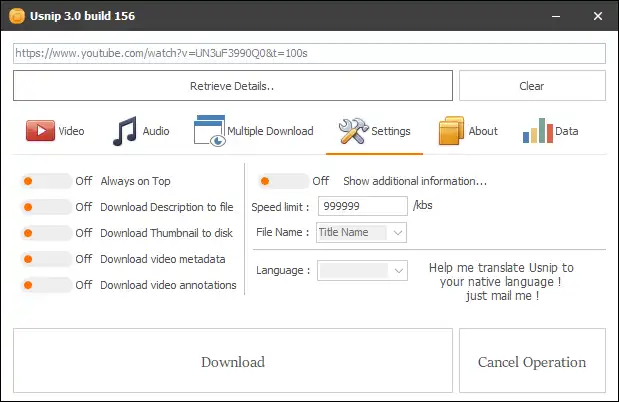Screen dimensions: 619x402
Task: Open the Multiple Download tab label
Action: tap(270, 131)
